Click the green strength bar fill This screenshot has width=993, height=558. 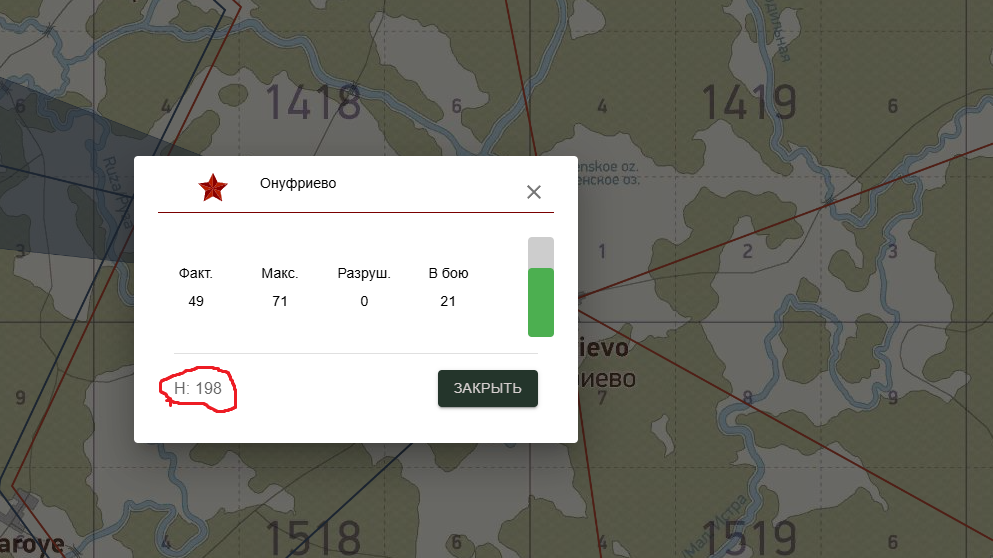click(541, 302)
